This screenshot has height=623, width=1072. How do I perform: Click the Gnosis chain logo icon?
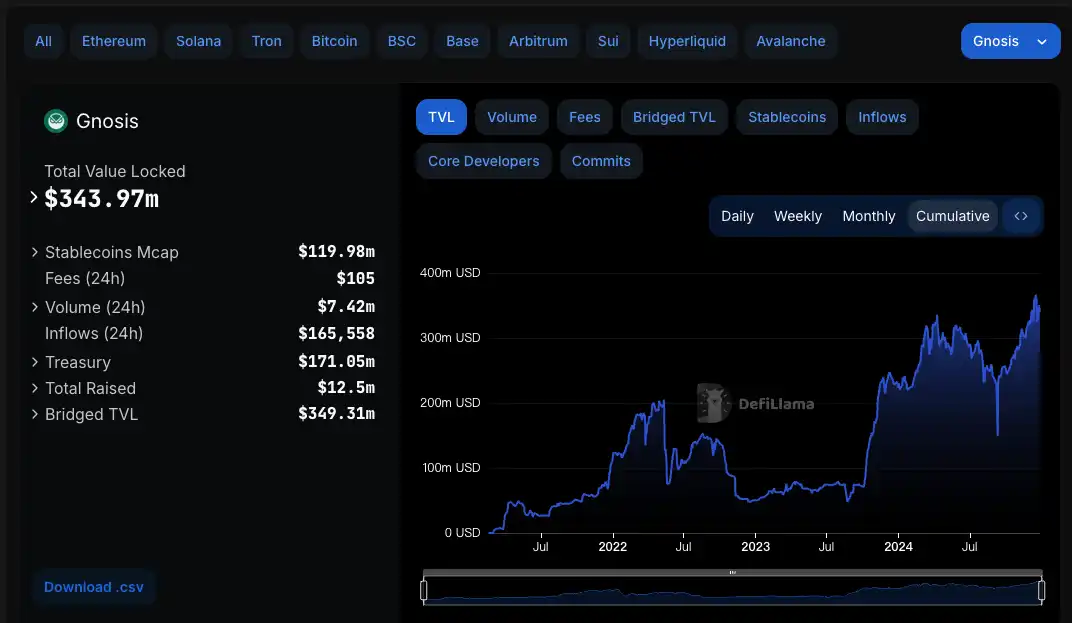pyautogui.click(x=55, y=121)
